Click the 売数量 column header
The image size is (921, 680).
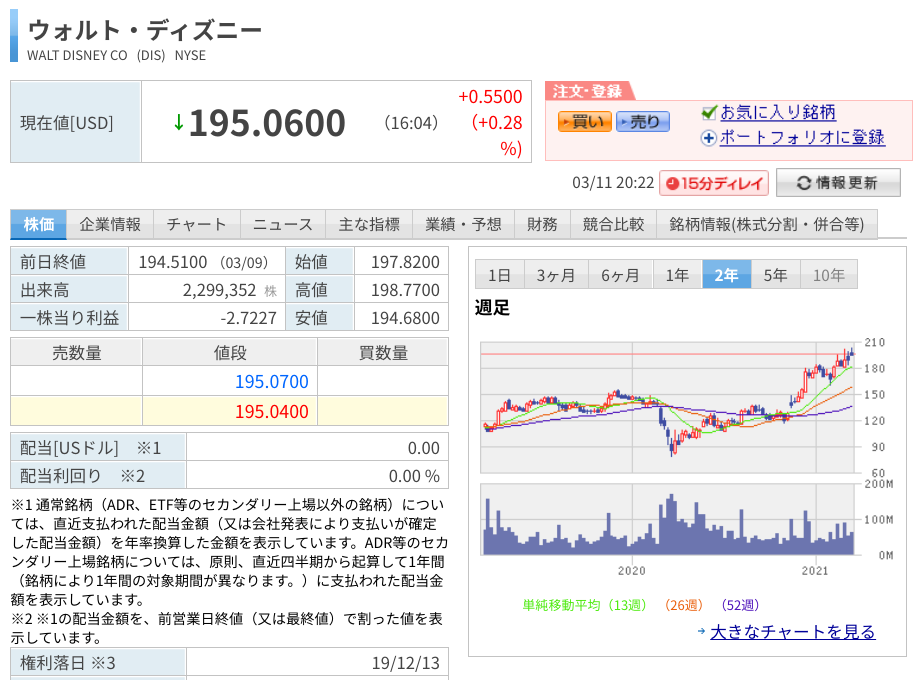click(x=77, y=352)
